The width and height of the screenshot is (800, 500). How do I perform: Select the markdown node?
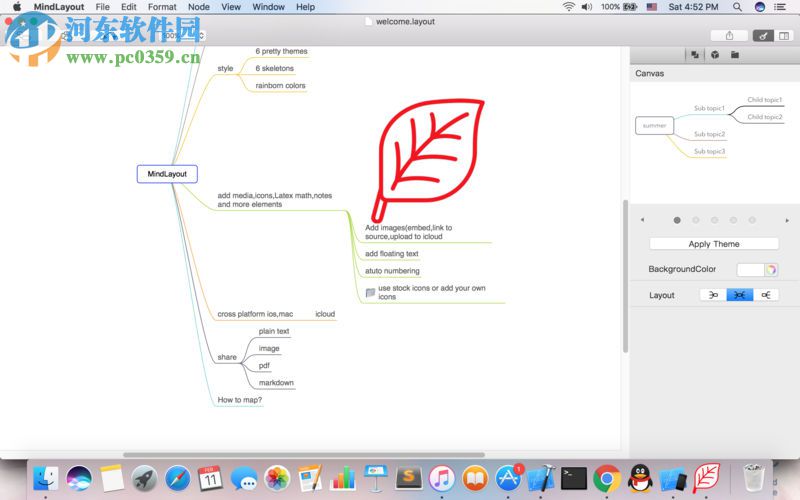point(276,383)
